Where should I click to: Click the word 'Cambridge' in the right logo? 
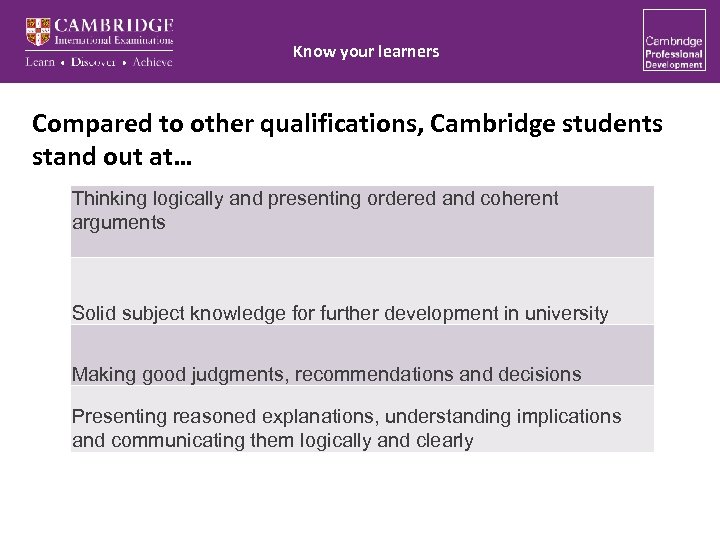pyautogui.click(x=673, y=39)
